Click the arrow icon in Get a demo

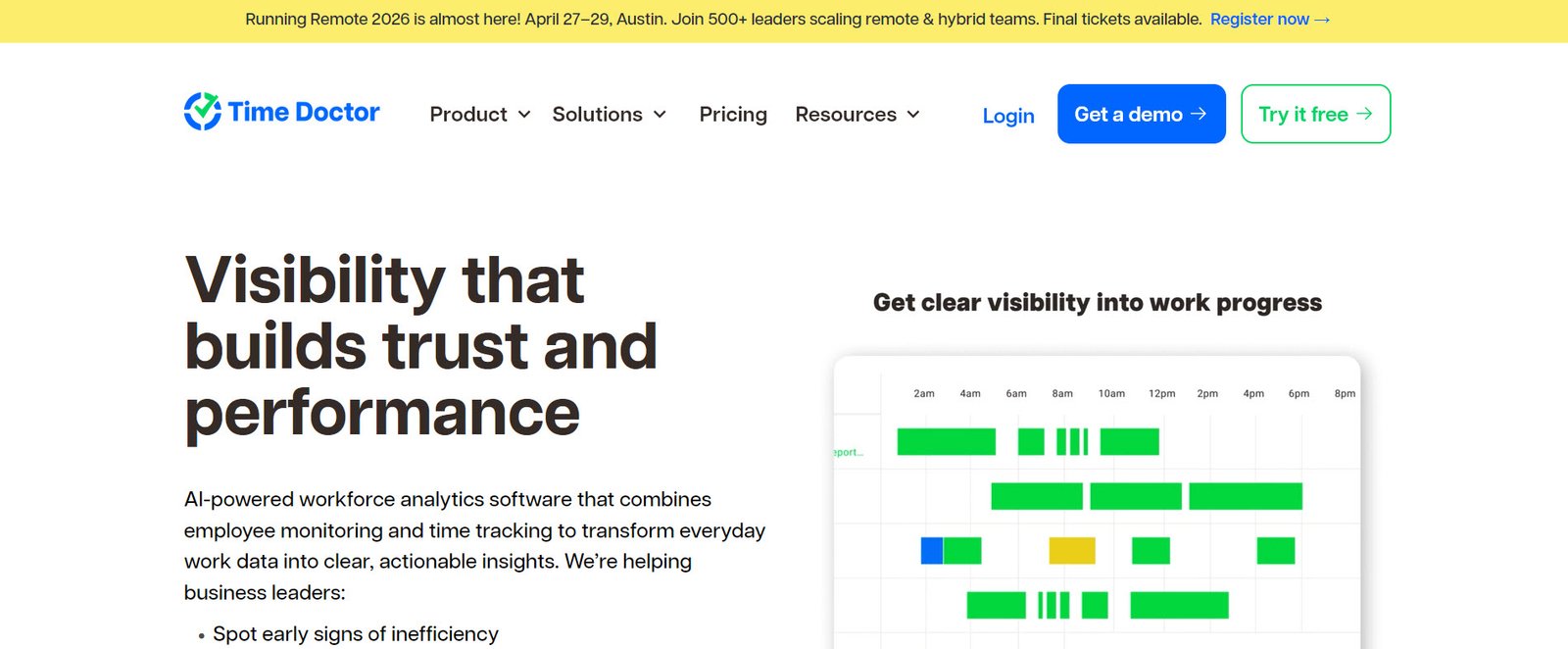(1199, 114)
